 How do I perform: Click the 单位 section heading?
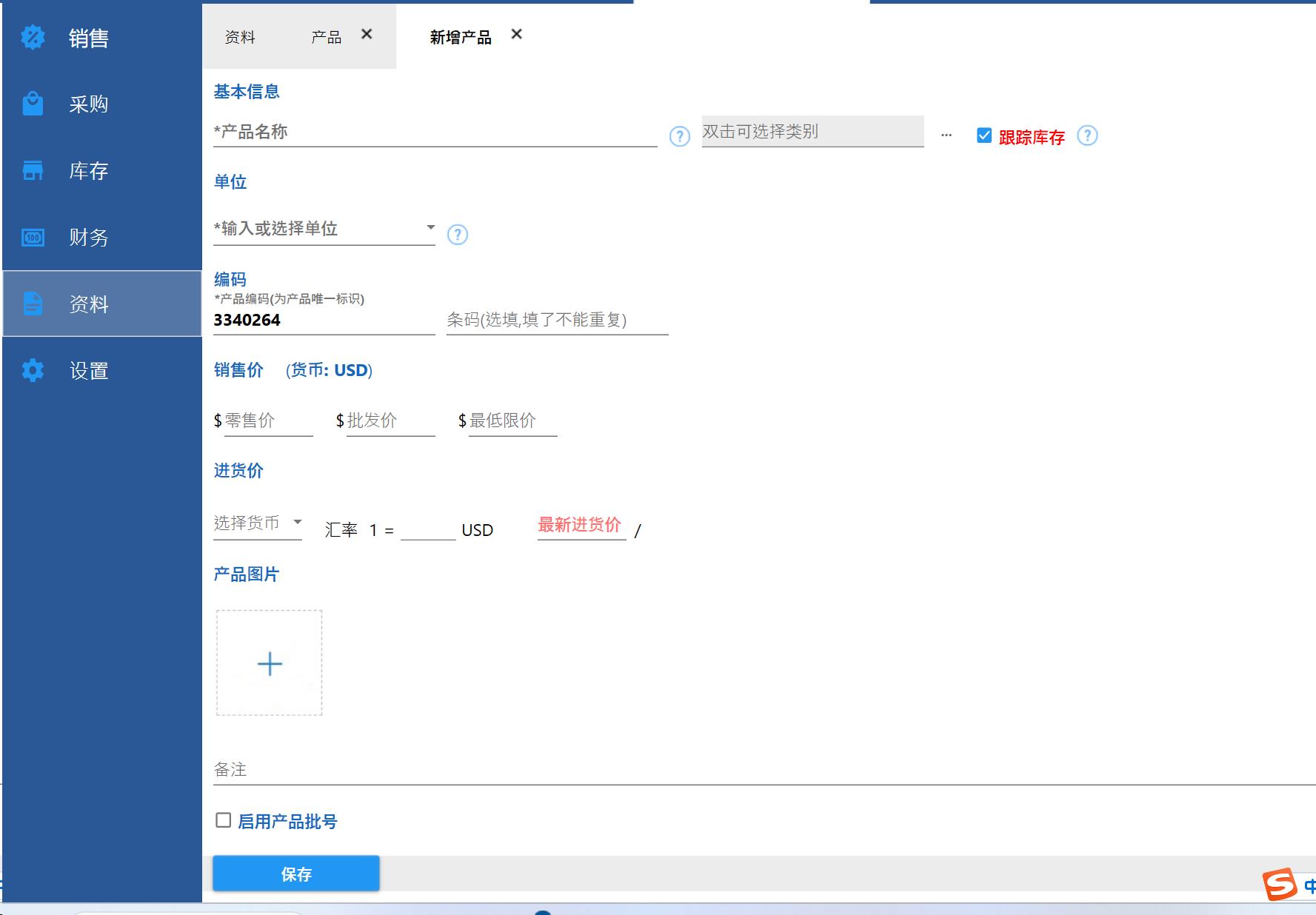(230, 182)
